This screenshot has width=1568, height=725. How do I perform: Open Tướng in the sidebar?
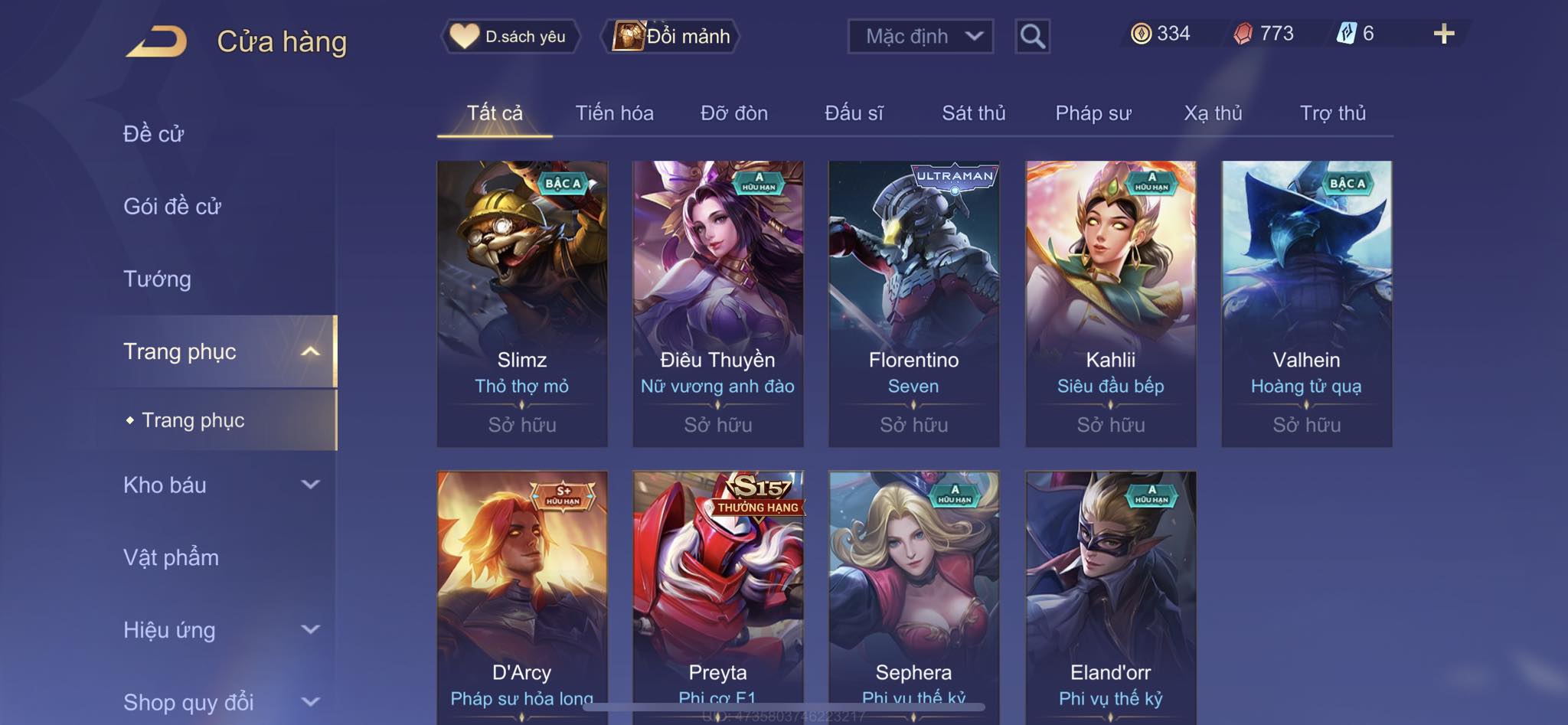157,279
